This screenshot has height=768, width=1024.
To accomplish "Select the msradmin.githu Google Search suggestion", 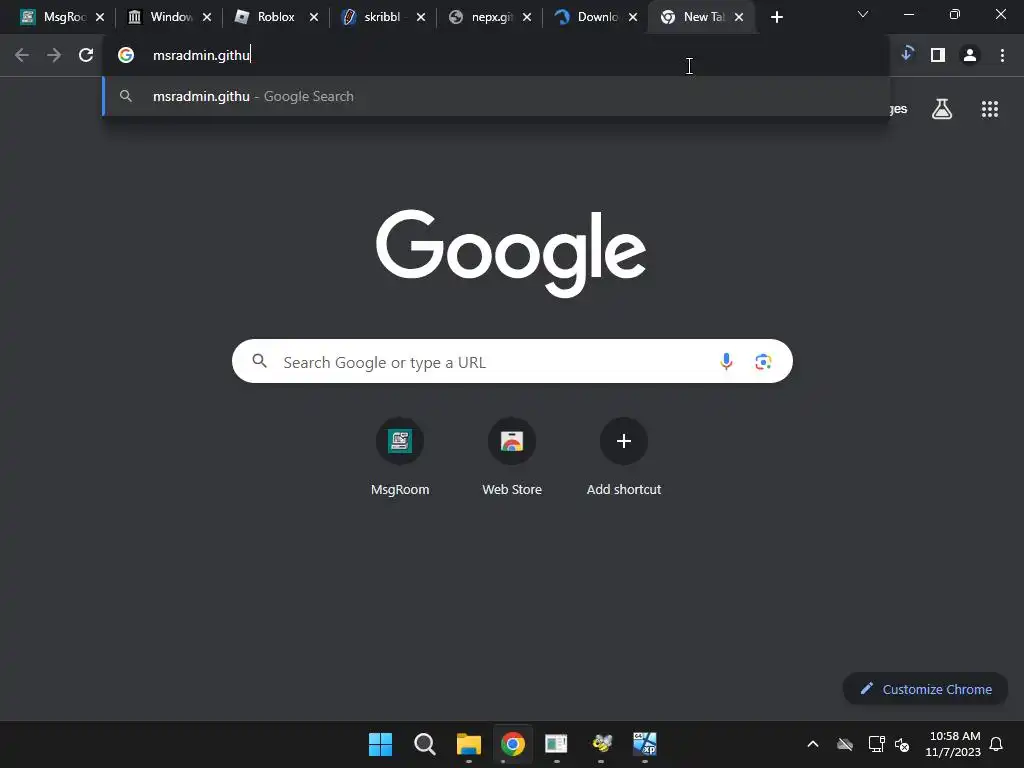I will pos(496,97).
